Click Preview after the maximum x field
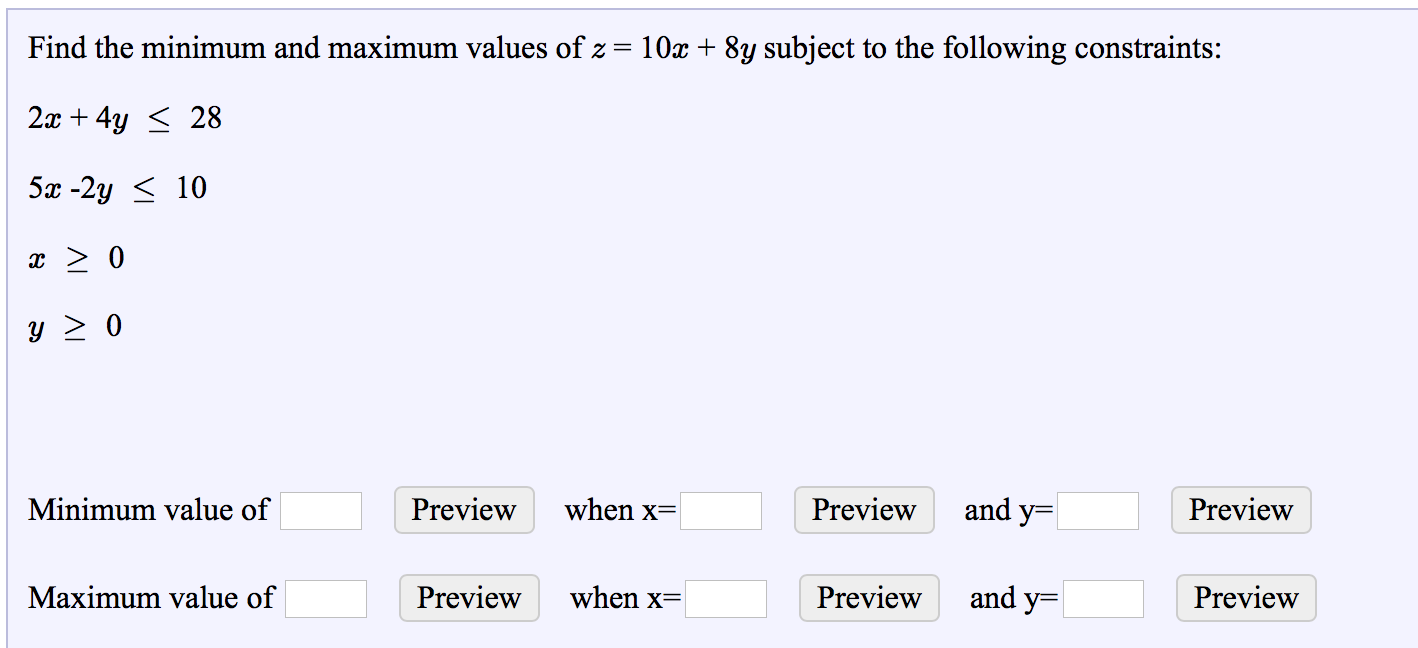Screen dimensions: 1418x648 (868, 598)
